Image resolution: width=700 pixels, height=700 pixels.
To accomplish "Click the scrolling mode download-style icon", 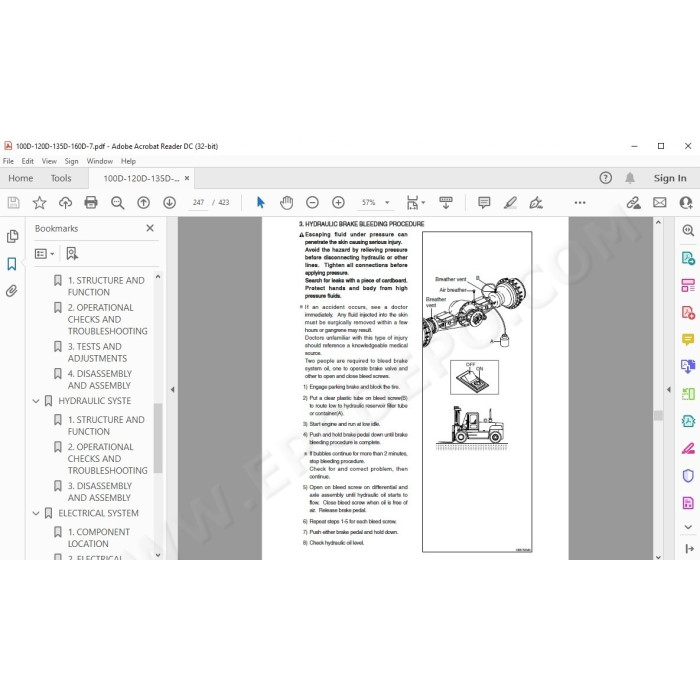I will tap(446, 203).
